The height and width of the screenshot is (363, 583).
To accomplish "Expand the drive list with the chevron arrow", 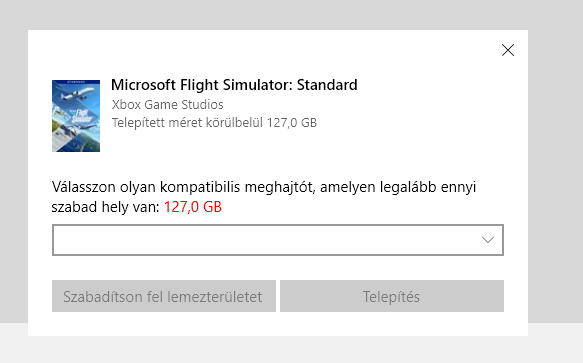I will tap(487, 240).
